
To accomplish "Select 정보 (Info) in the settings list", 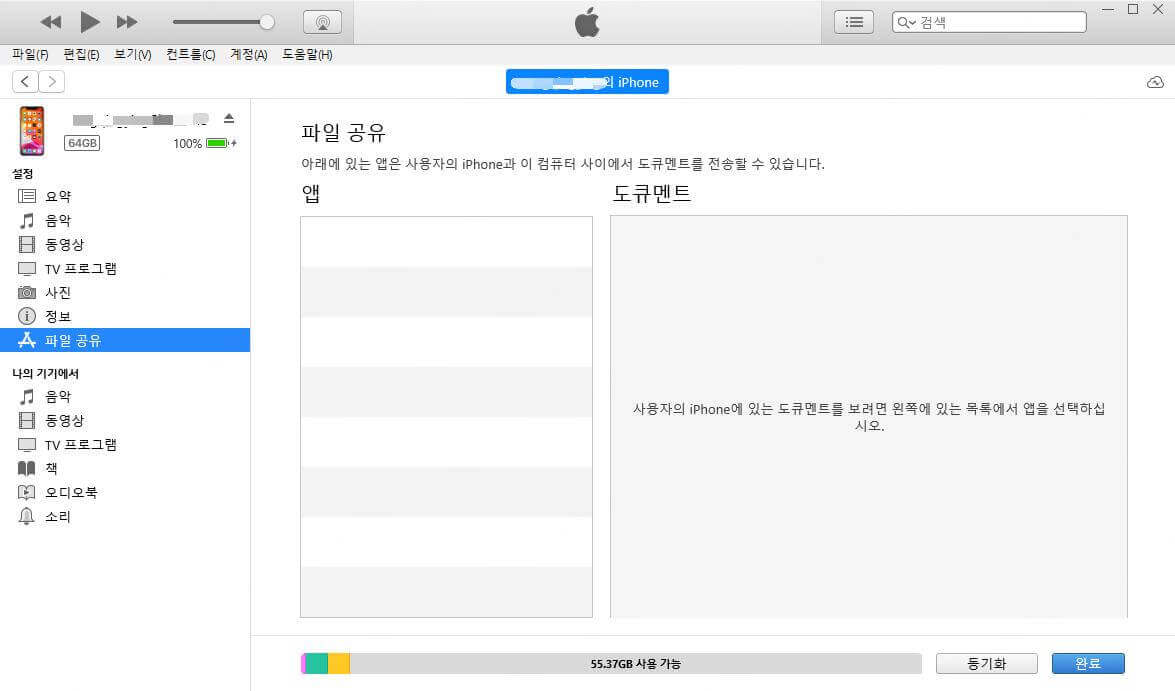I will pos(56,316).
